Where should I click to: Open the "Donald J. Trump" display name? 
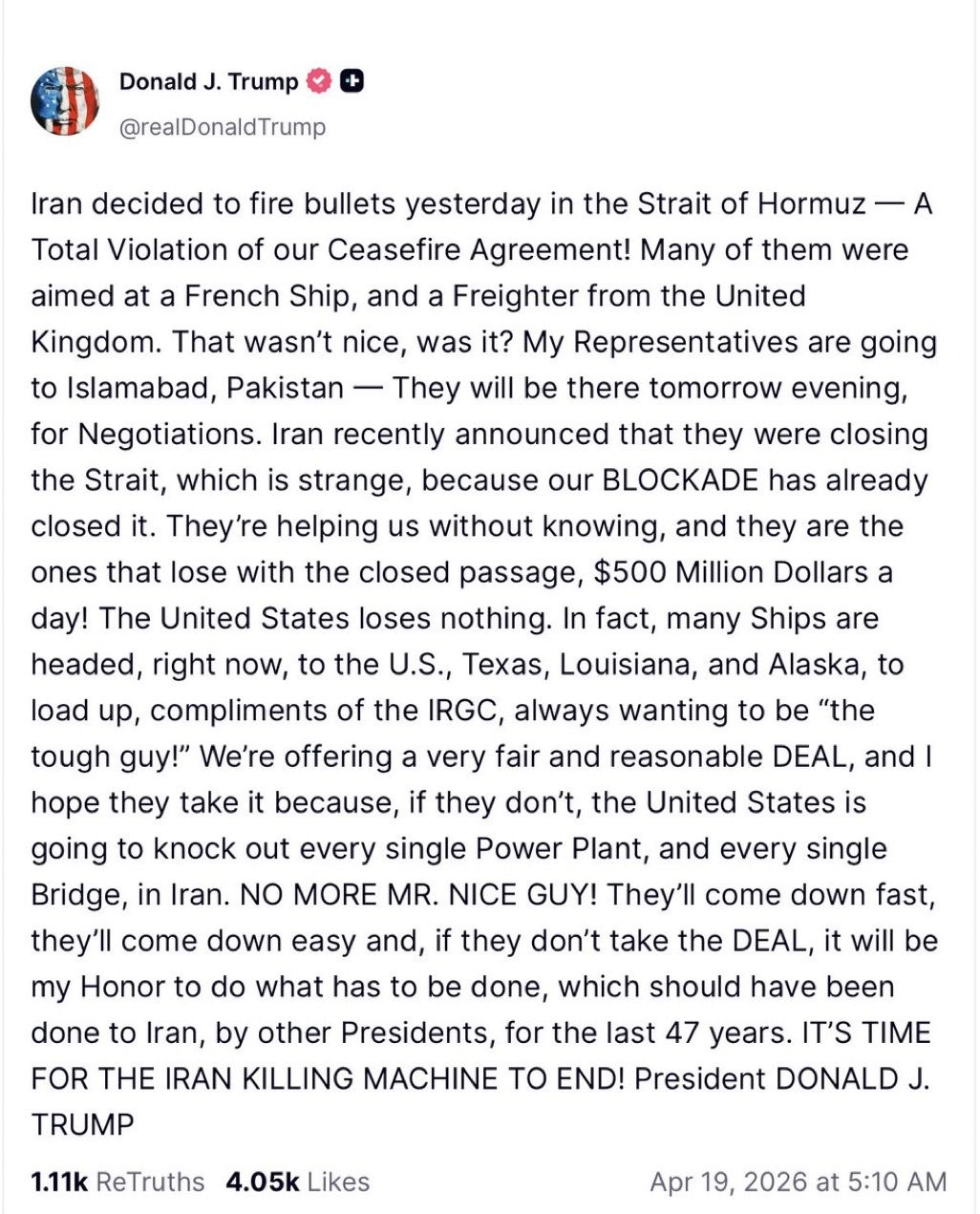click(208, 82)
